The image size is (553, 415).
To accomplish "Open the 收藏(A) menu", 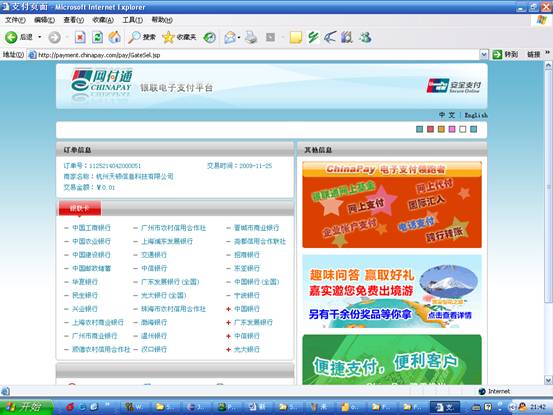I will pyautogui.click(x=103, y=20).
